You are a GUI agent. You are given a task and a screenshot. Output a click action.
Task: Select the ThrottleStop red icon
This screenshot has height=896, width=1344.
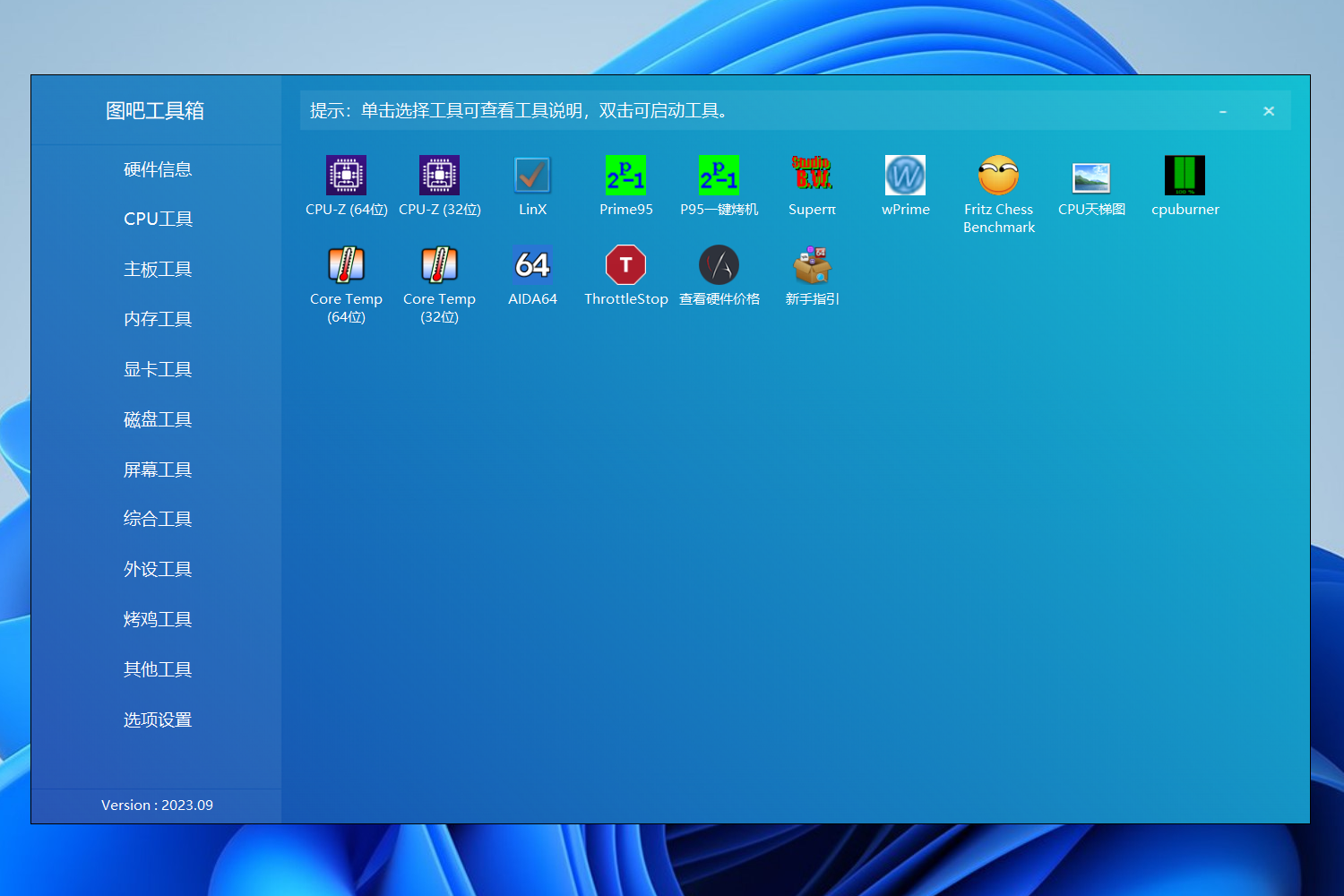(625, 264)
